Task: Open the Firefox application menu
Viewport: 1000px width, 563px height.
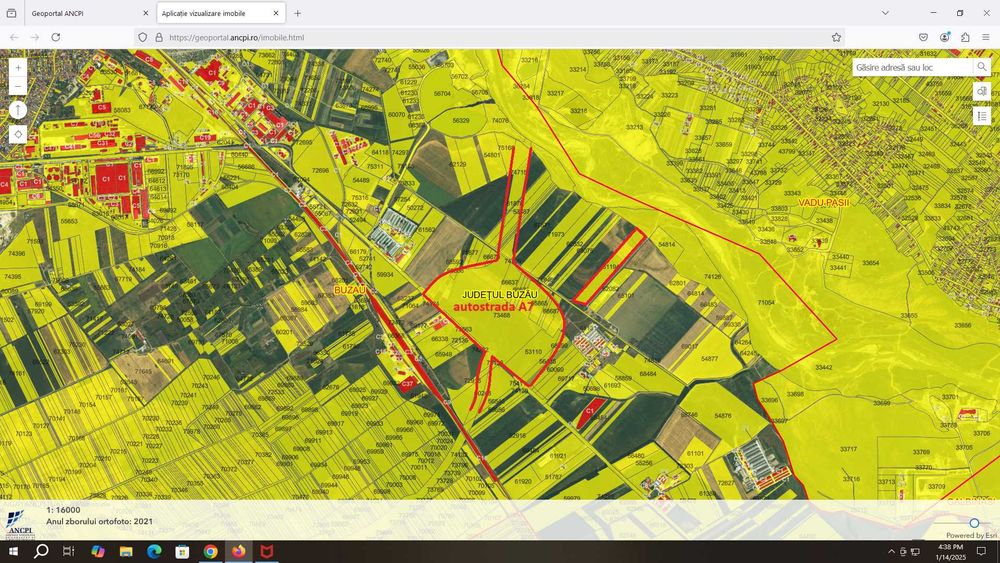Action: (985, 37)
